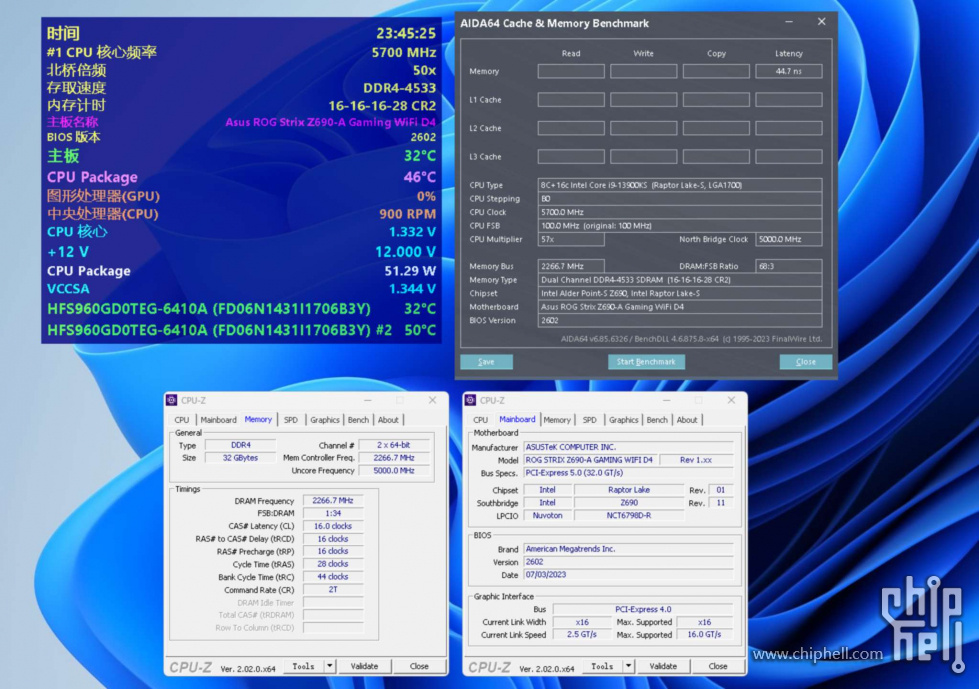Click Model field ROG STRIX Z690-A GAMING

[590, 460]
